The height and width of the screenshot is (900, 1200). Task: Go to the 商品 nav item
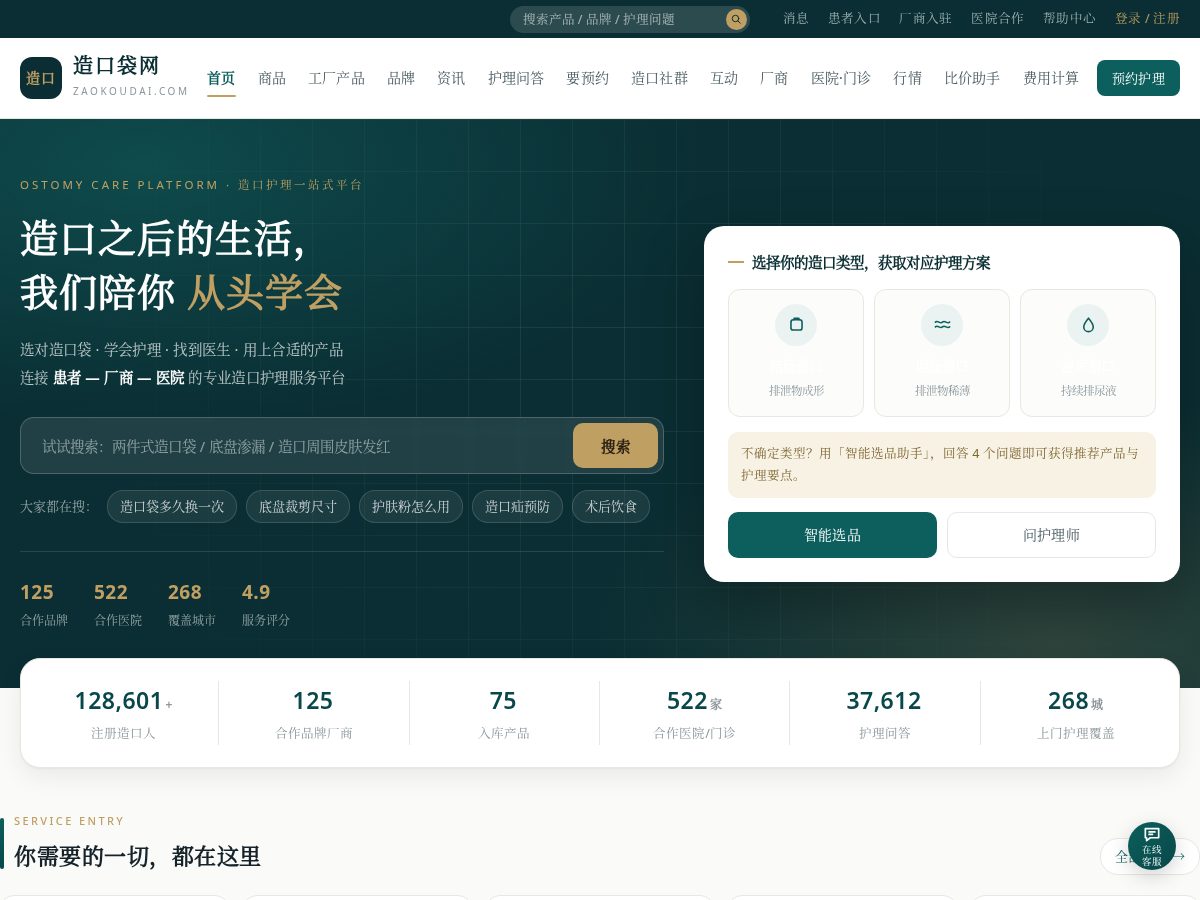click(x=272, y=78)
